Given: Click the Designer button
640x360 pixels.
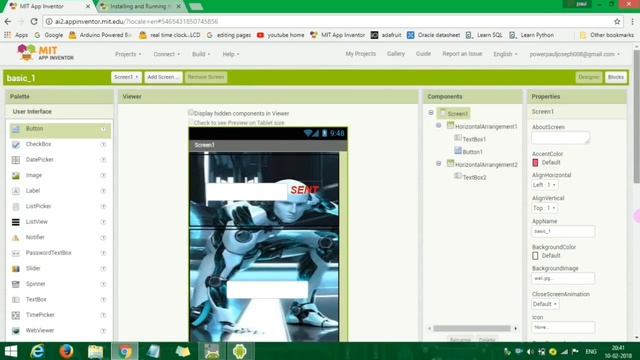Looking at the screenshot, I should [589, 77].
